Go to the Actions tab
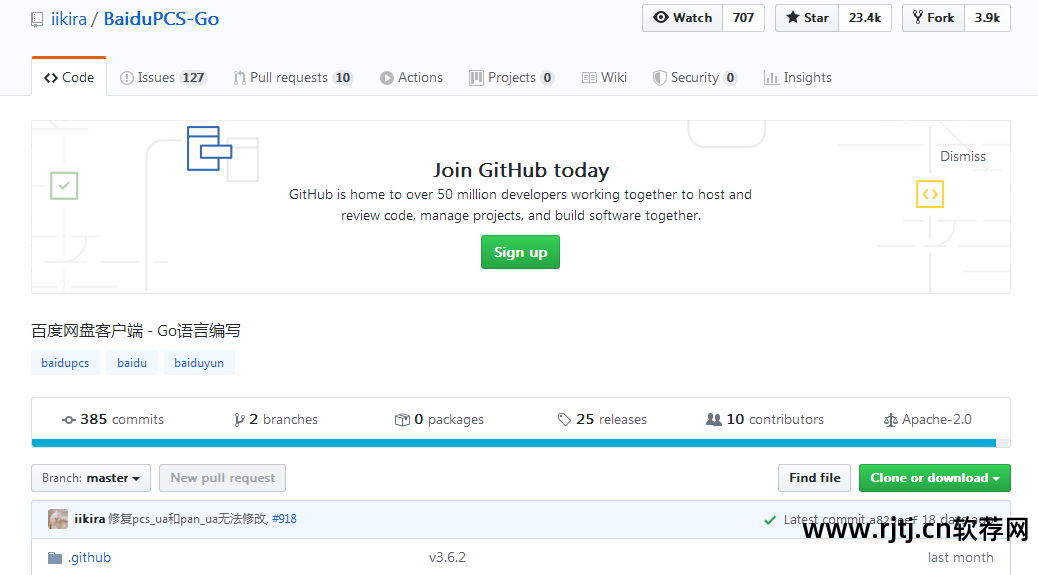Viewport: 1038px width, 575px height. [x=411, y=77]
